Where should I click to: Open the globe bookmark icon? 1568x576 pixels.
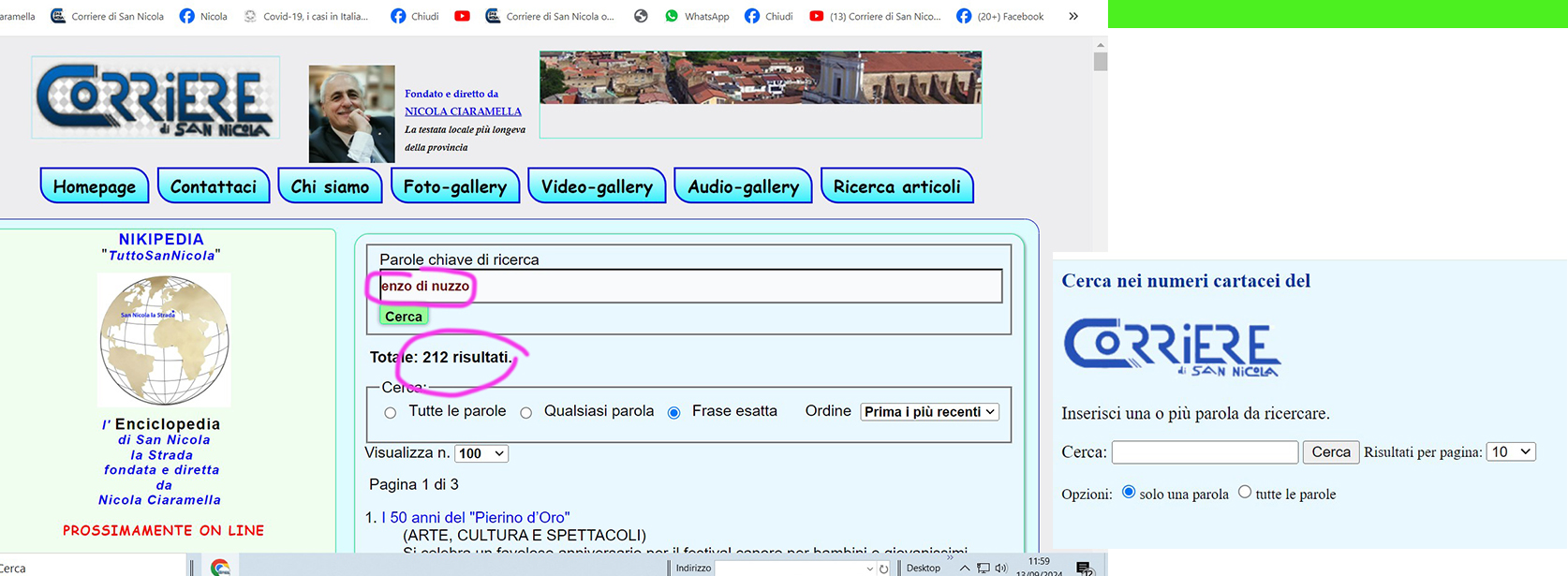[x=641, y=16]
